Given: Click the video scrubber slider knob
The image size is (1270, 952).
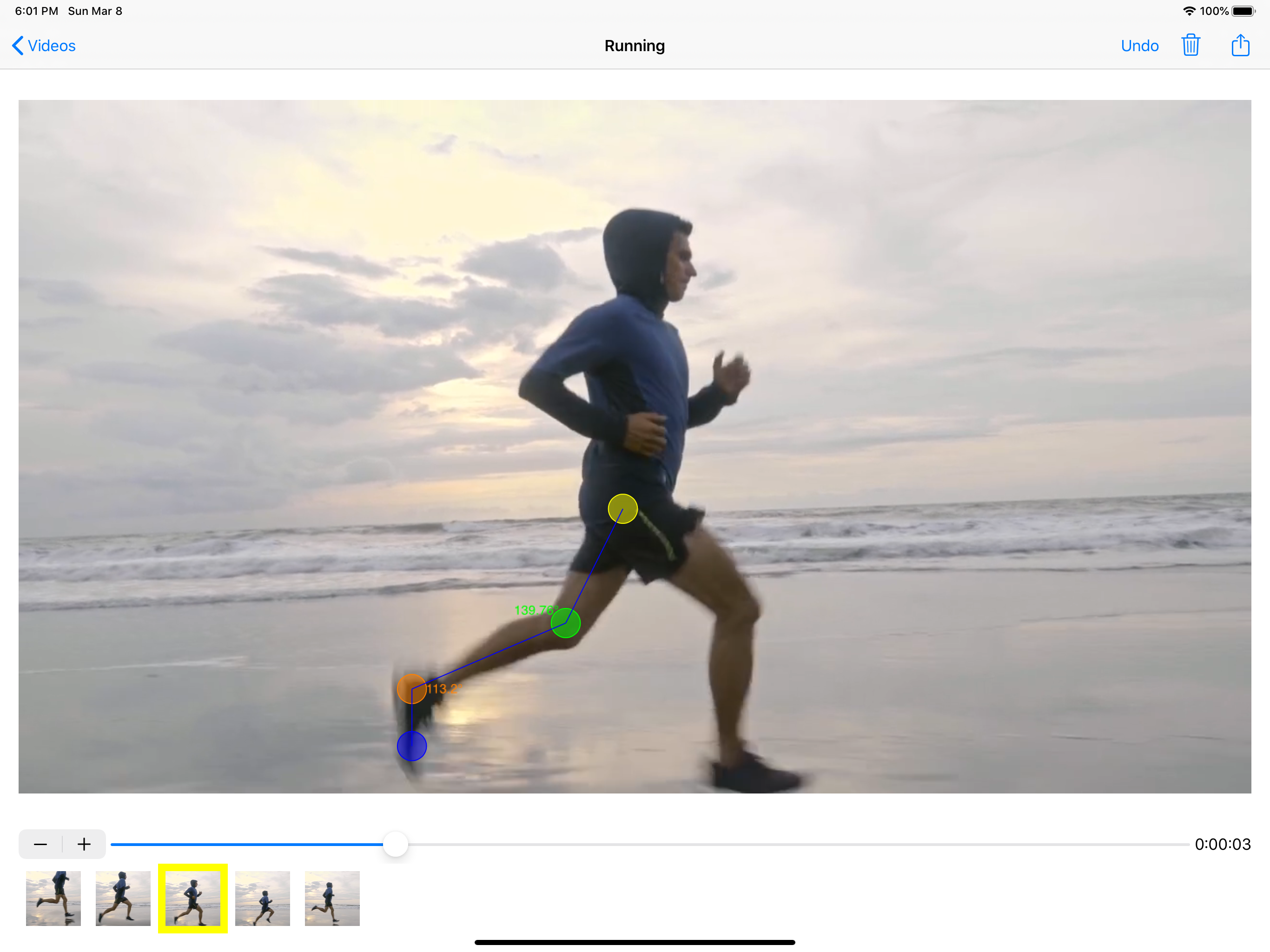Looking at the screenshot, I should pyautogui.click(x=395, y=844).
